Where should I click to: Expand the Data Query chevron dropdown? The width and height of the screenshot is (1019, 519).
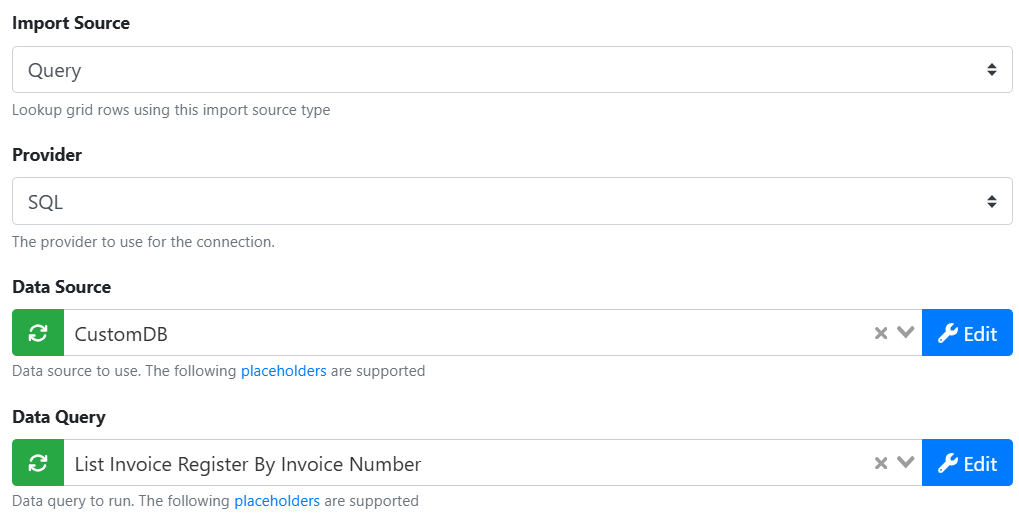pyautogui.click(x=906, y=463)
